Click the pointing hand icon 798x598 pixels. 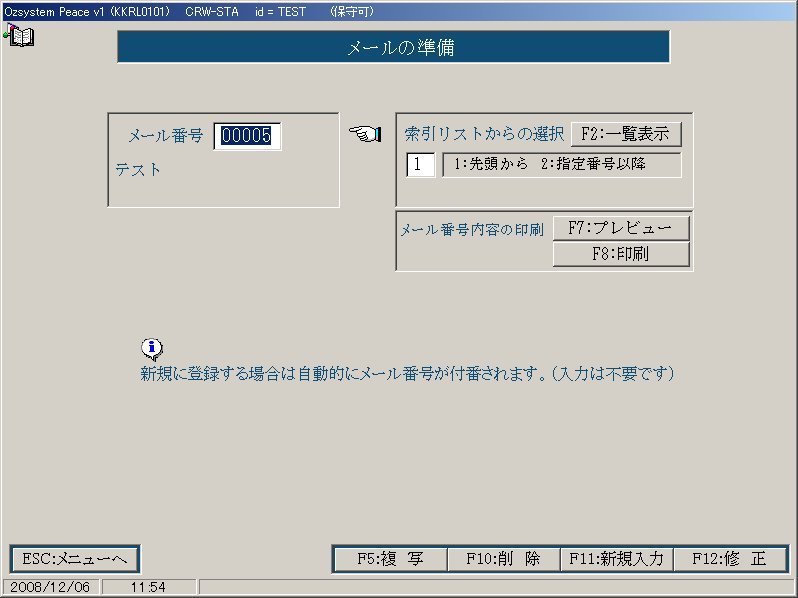click(x=365, y=134)
